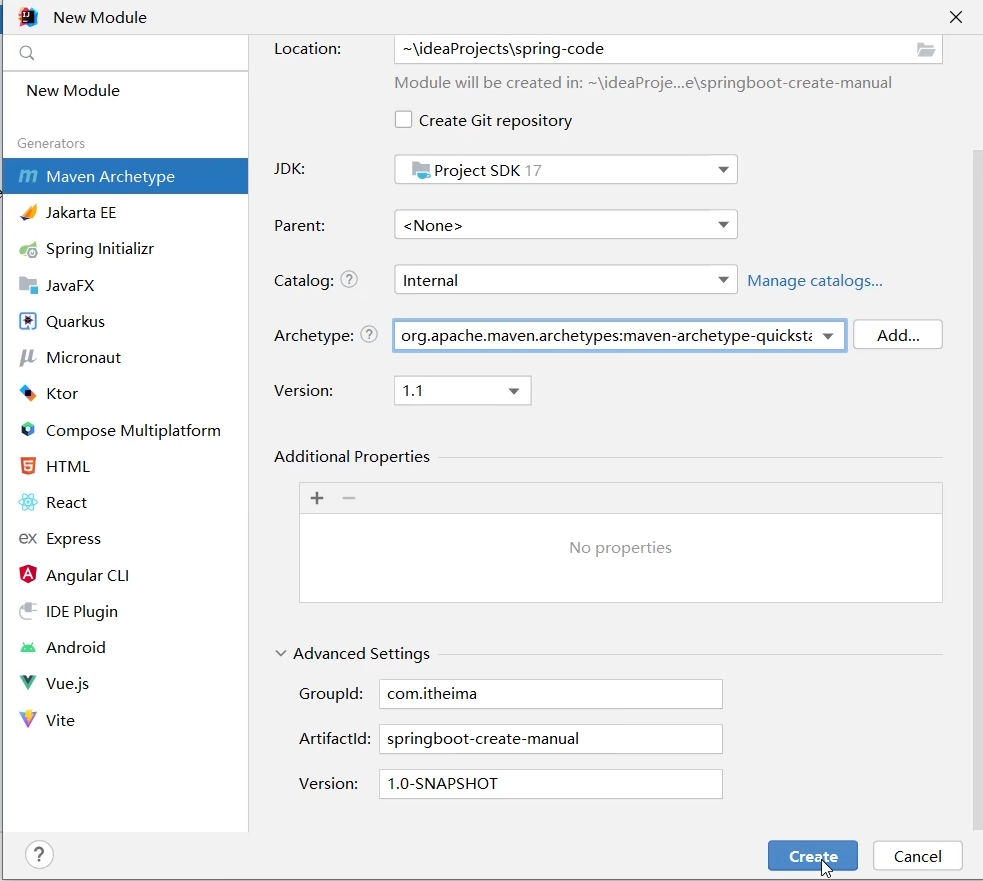
Task: Click the Maven Archetype icon in the generators list
Action: click(28, 176)
